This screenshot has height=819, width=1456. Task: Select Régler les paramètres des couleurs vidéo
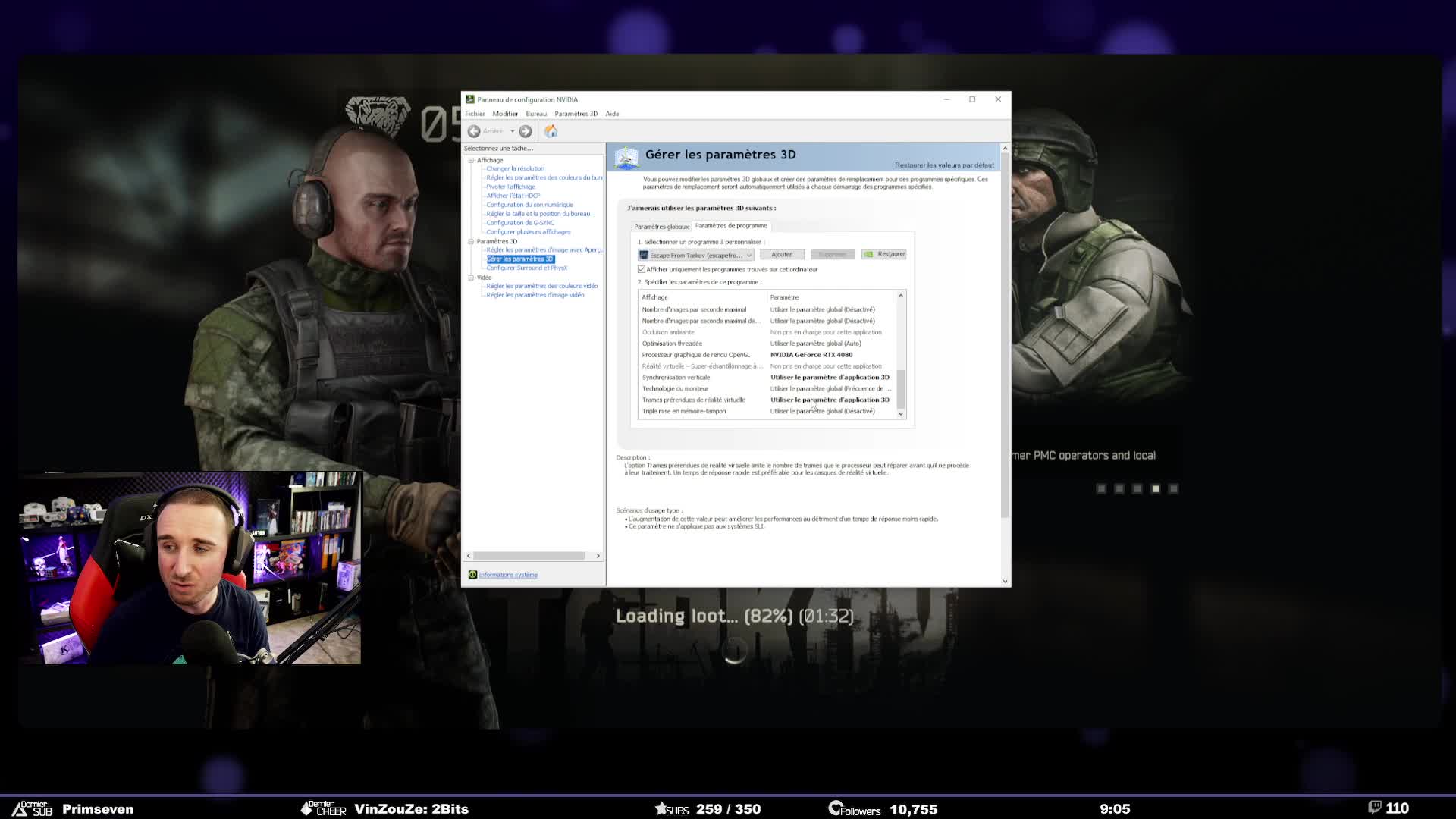click(x=541, y=287)
